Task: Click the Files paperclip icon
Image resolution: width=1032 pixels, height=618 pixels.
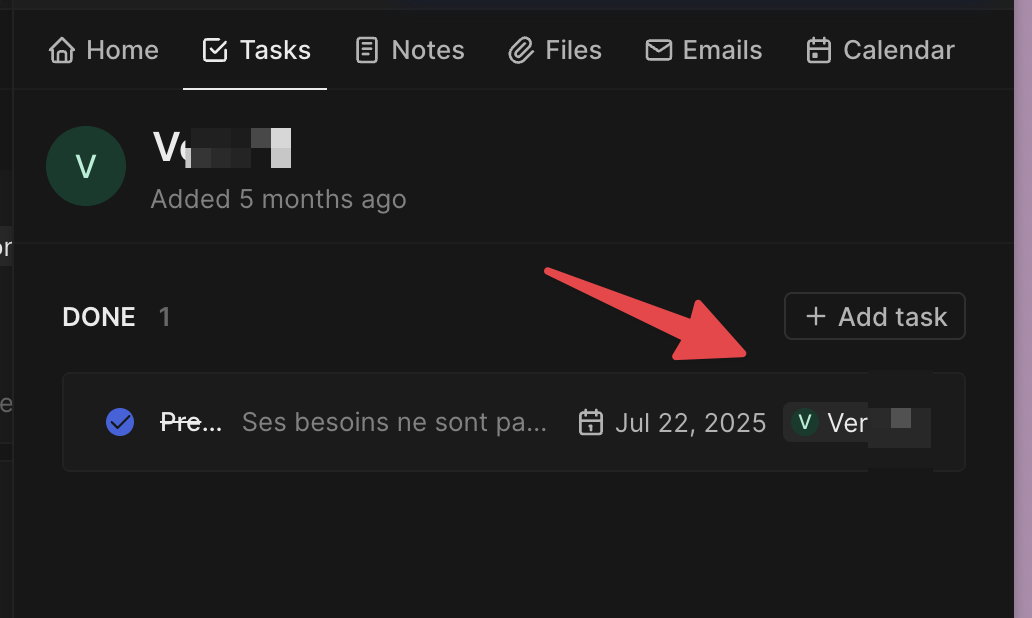Action: pyautogui.click(x=521, y=50)
